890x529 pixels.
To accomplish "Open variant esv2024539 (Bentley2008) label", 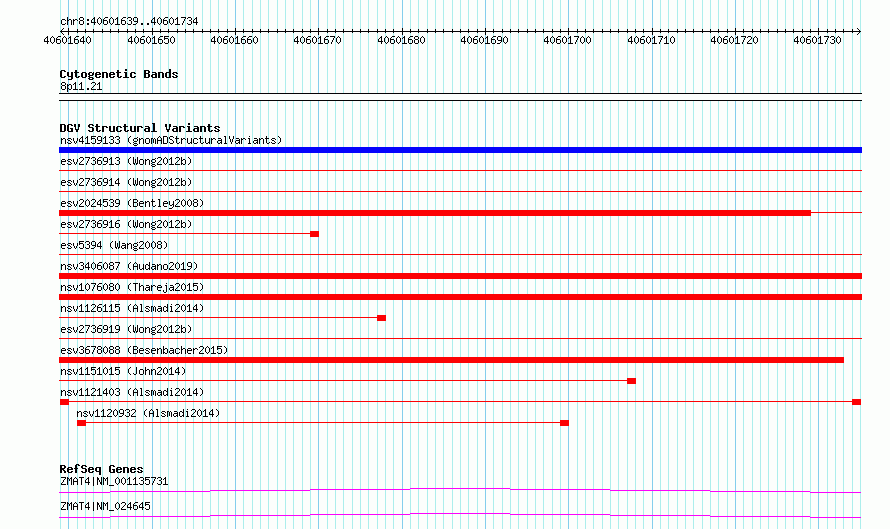I will (x=132, y=203).
